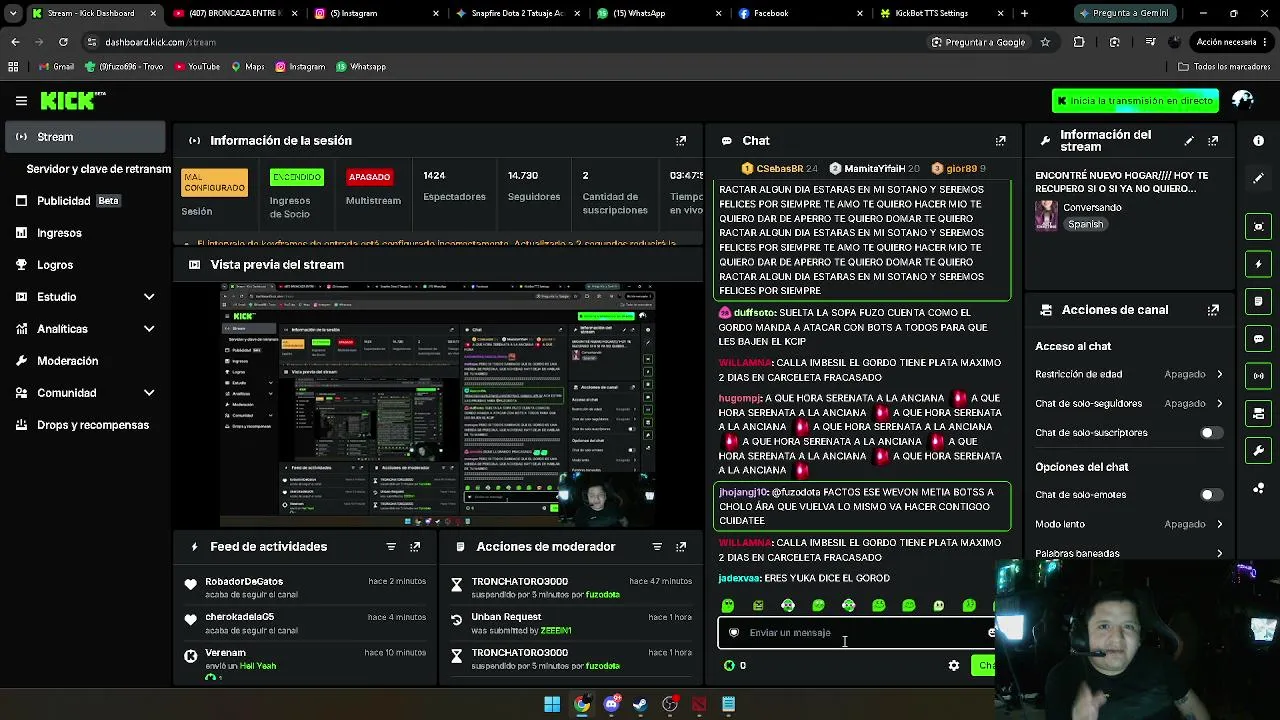Open Steam from the taskbar
This screenshot has width=1280, height=720.
(640, 704)
